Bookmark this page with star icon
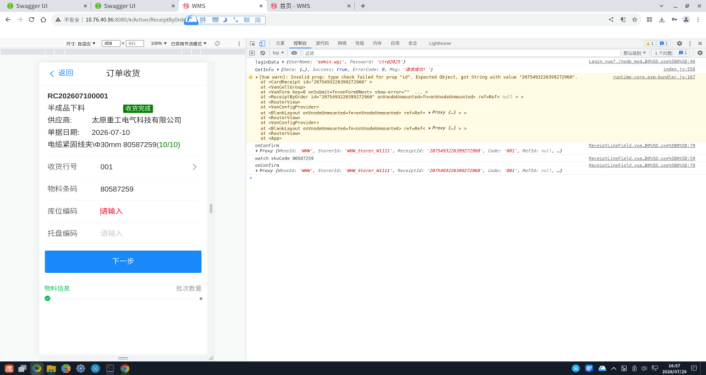The image size is (706, 375). [634, 19]
